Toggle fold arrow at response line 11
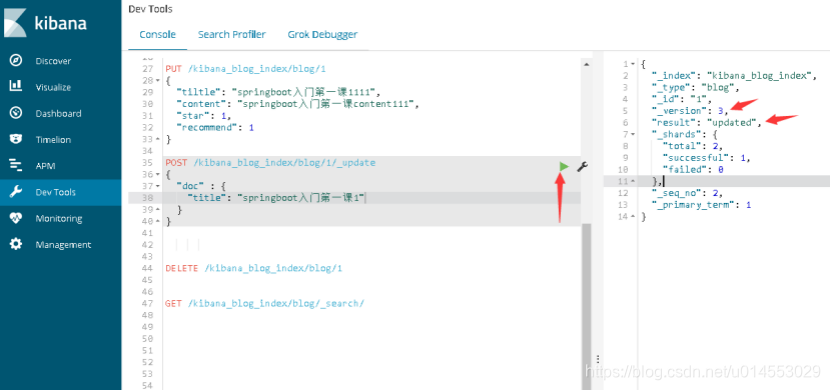 (x=633, y=182)
